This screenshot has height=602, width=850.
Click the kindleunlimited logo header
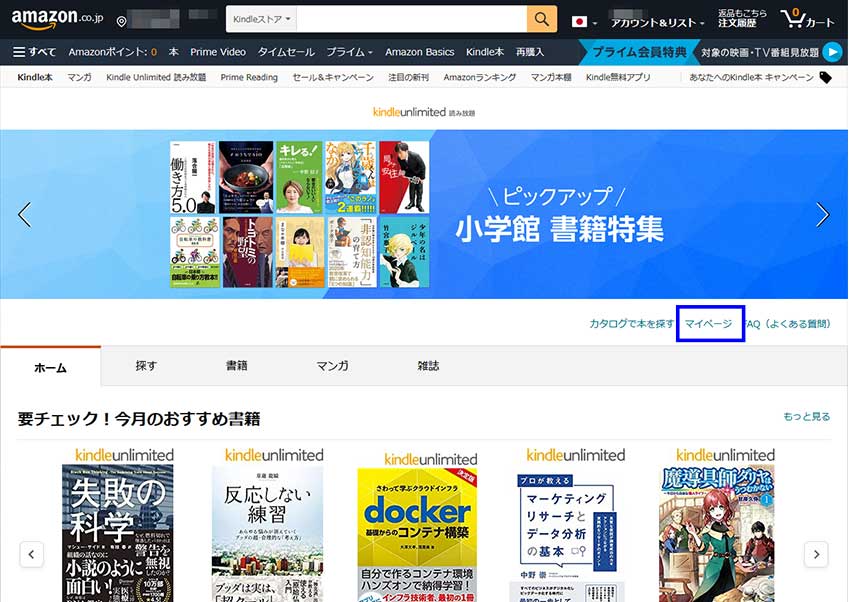pyautogui.click(x=424, y=112)
